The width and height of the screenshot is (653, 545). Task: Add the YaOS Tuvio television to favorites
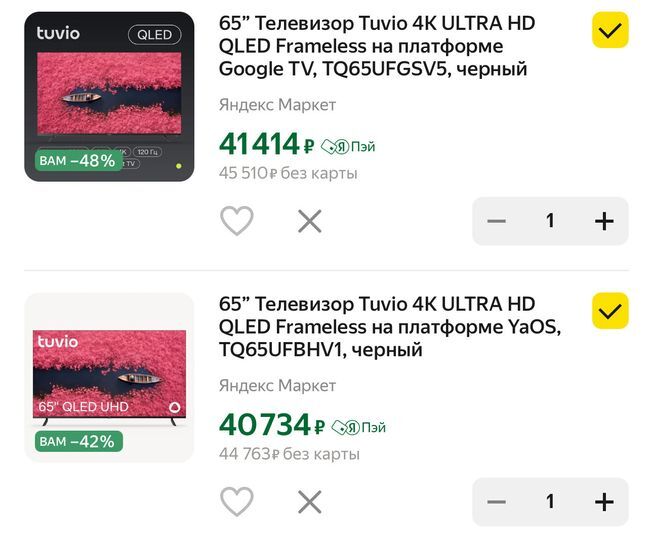[237, 501]
